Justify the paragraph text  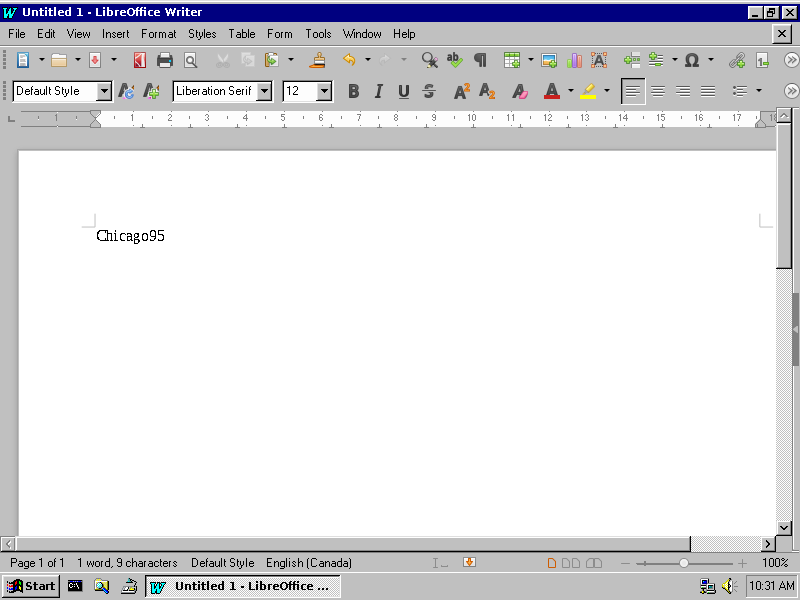click(x=708, y=91)
